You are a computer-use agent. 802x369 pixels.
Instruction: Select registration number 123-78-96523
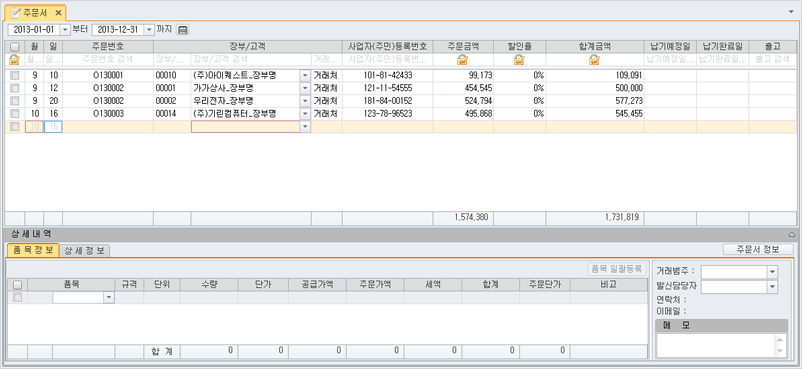pos(388,113)
